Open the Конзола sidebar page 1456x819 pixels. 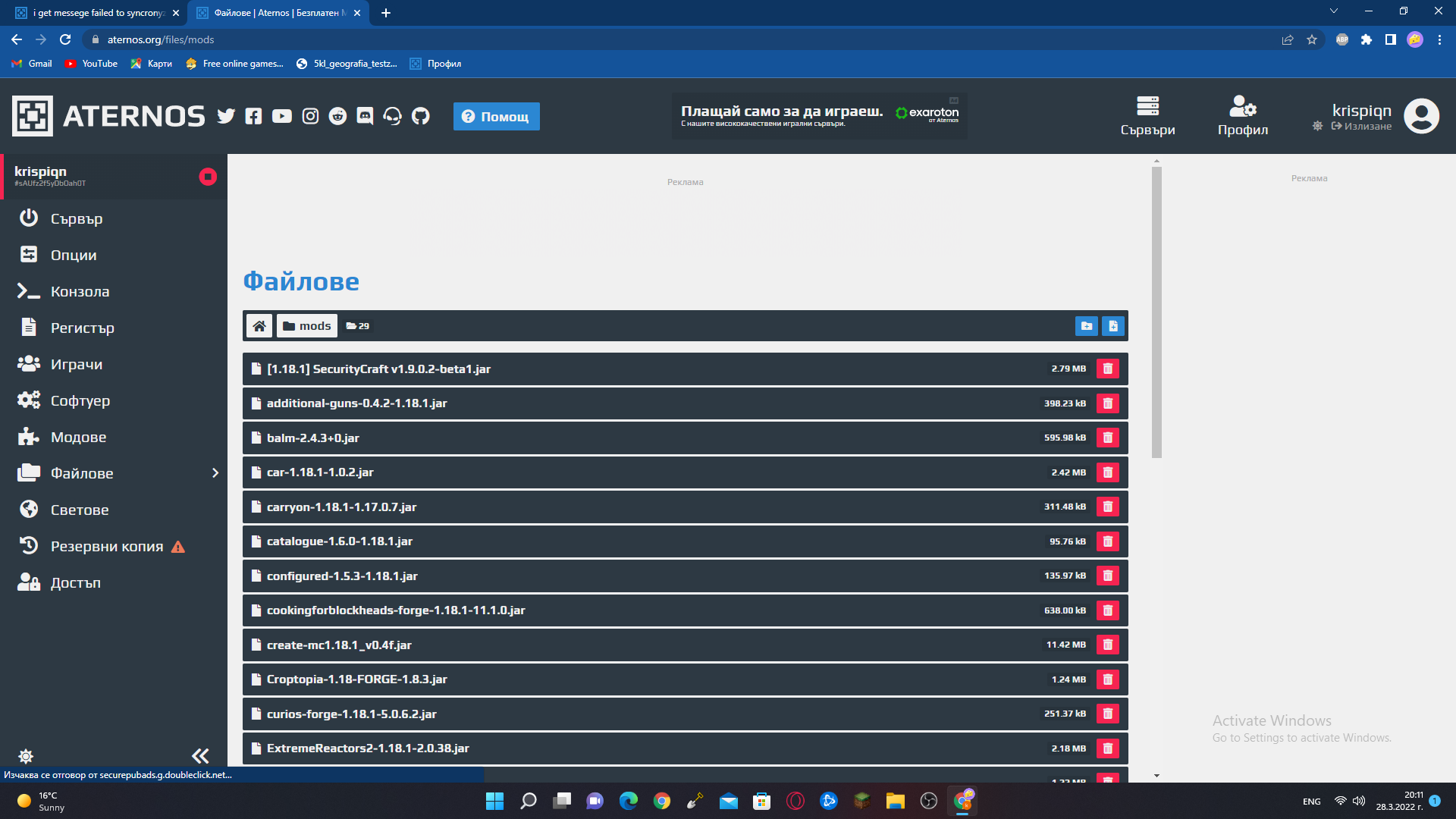[x=114, y=291]
